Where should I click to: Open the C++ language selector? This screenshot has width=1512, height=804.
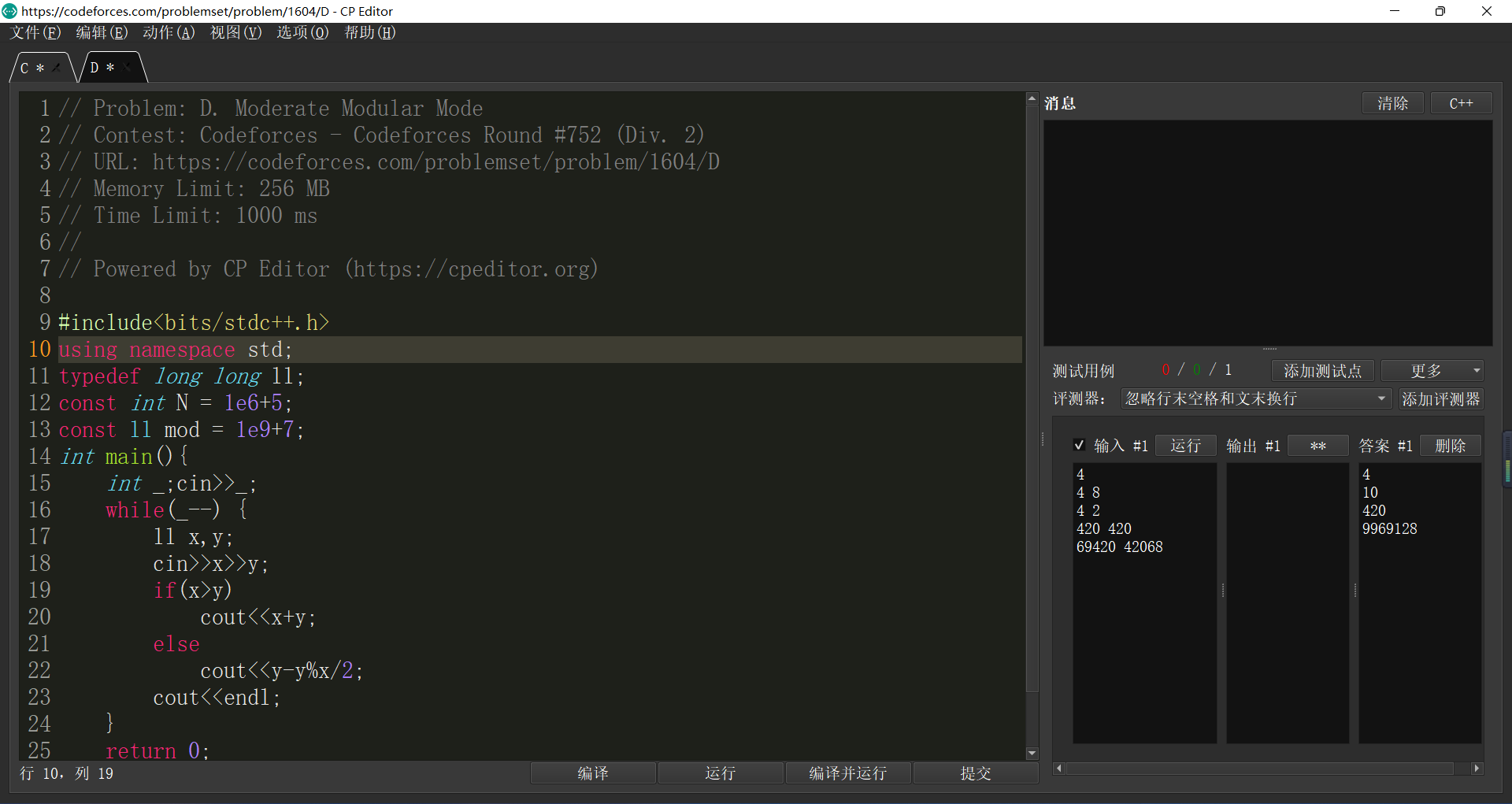1461,103
